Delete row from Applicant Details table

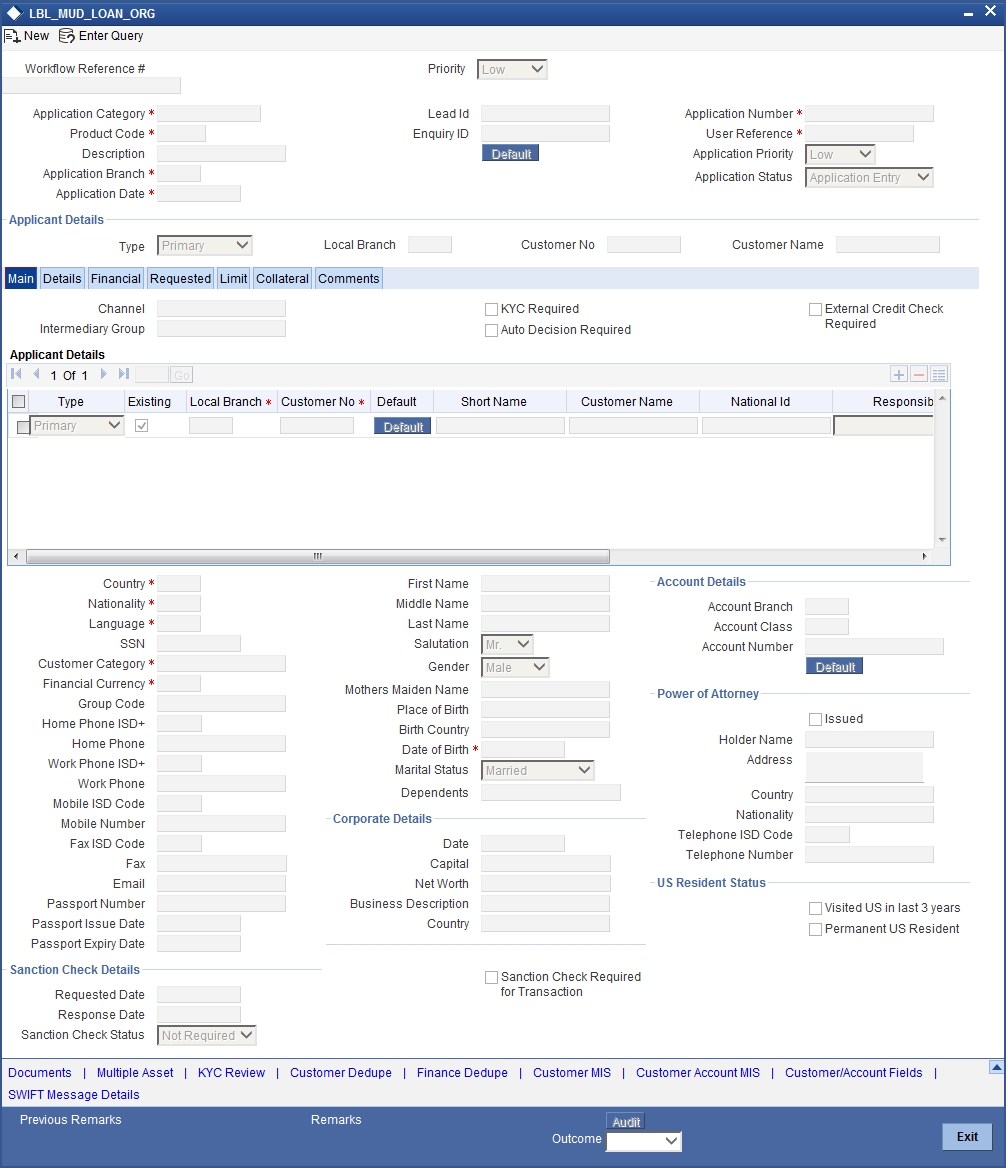pyautogui.click(x=919, y=375)
